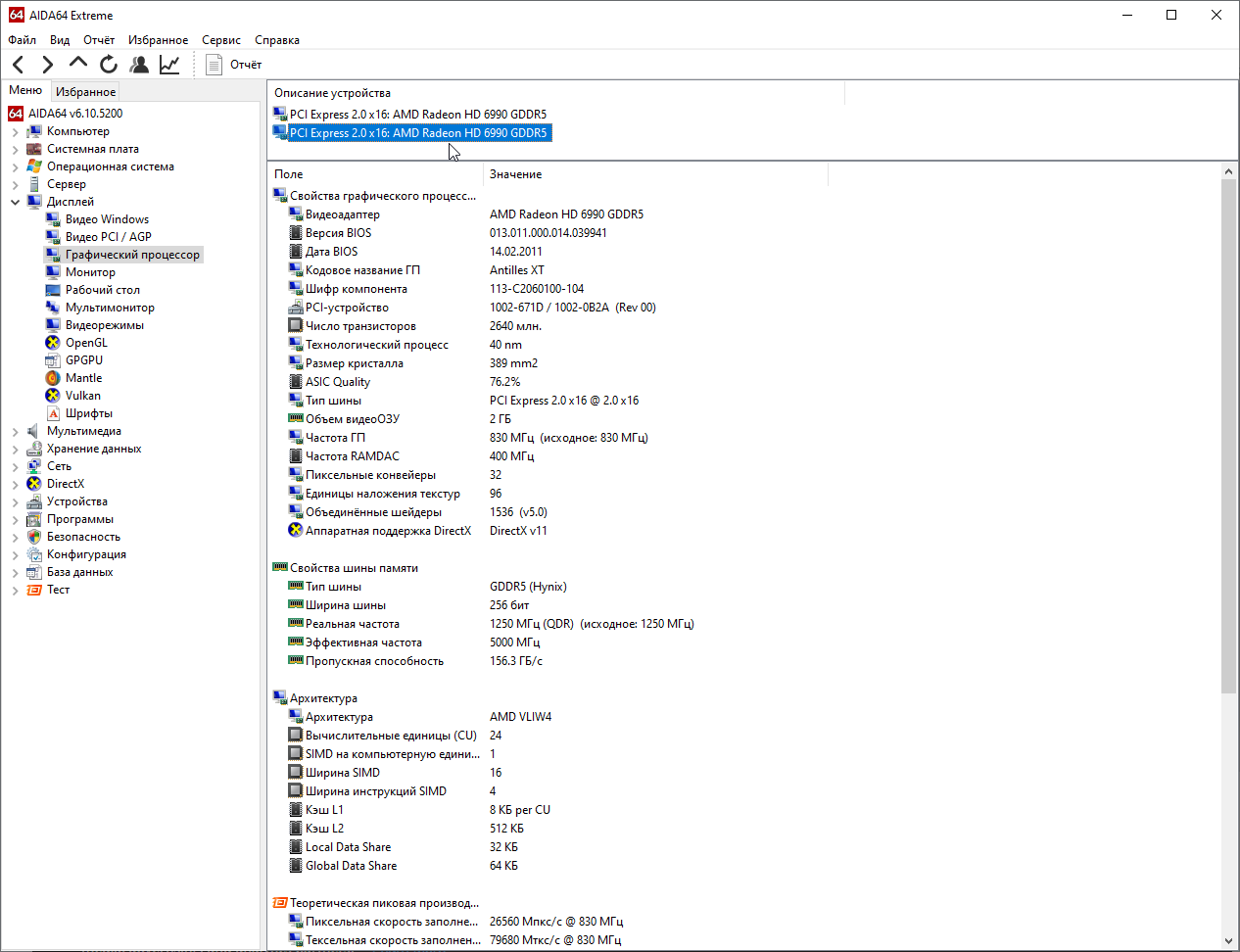Click the Отчёт toolbar button
The width and height of the screenshot is (1240, 952).
(234, 65)
